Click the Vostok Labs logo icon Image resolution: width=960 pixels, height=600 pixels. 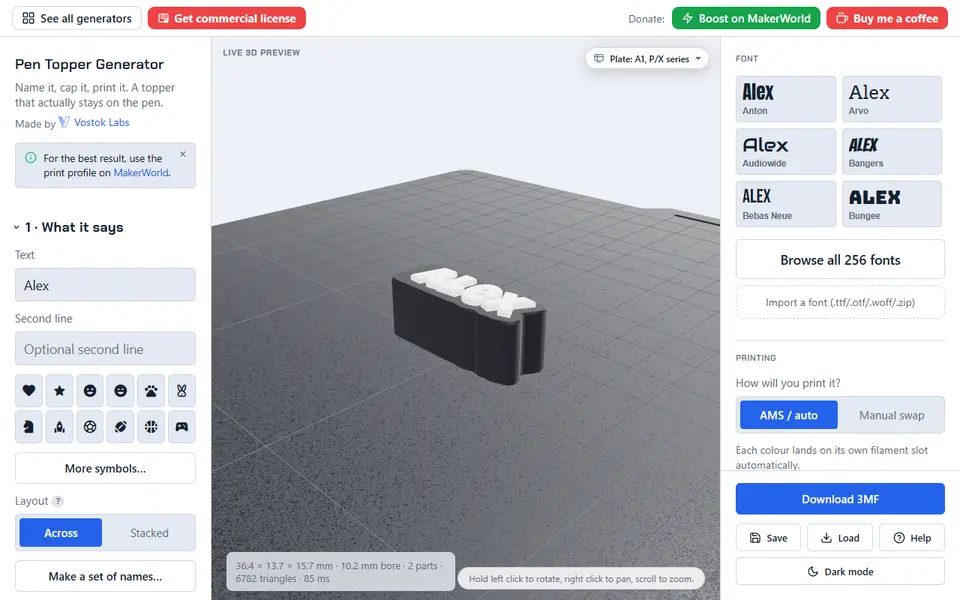tap(64, 122)
